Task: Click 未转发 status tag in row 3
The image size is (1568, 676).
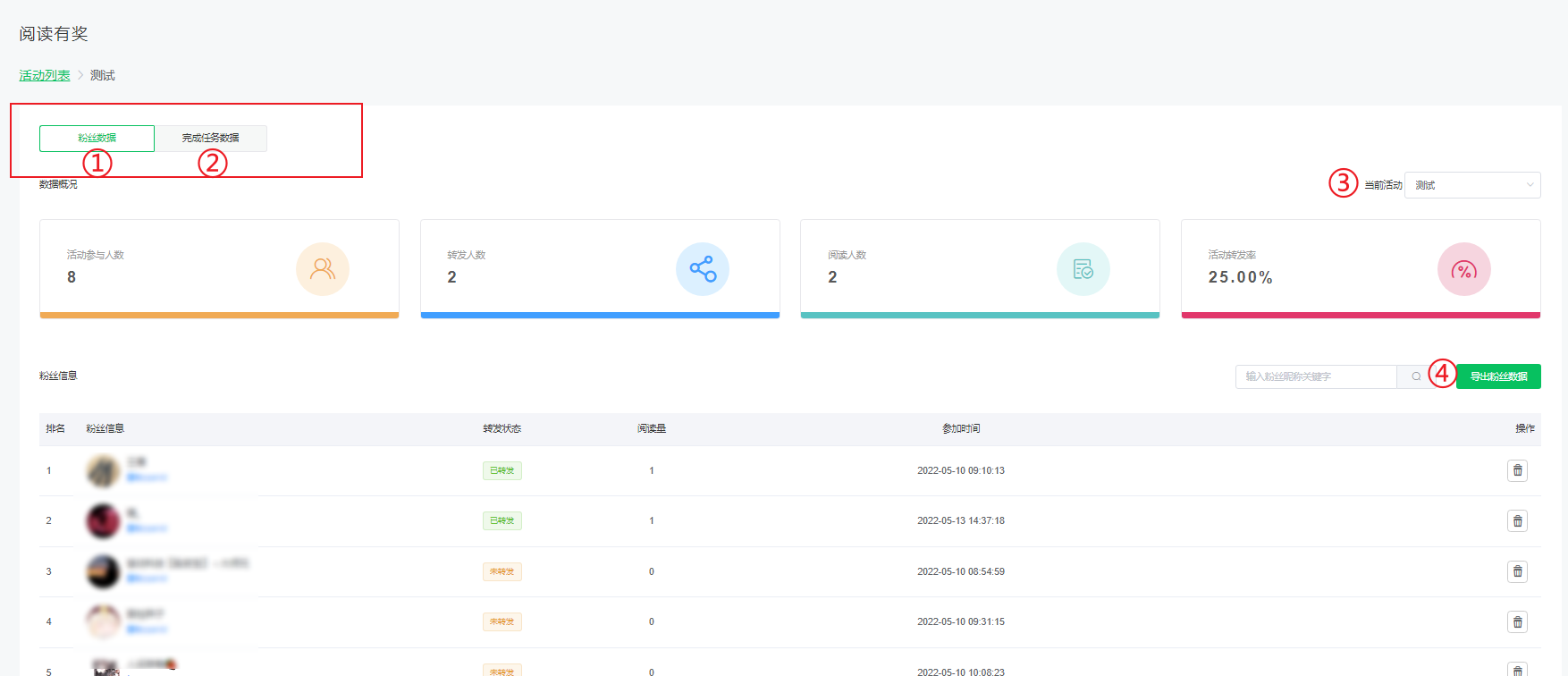Action: (x=502, y=571)
